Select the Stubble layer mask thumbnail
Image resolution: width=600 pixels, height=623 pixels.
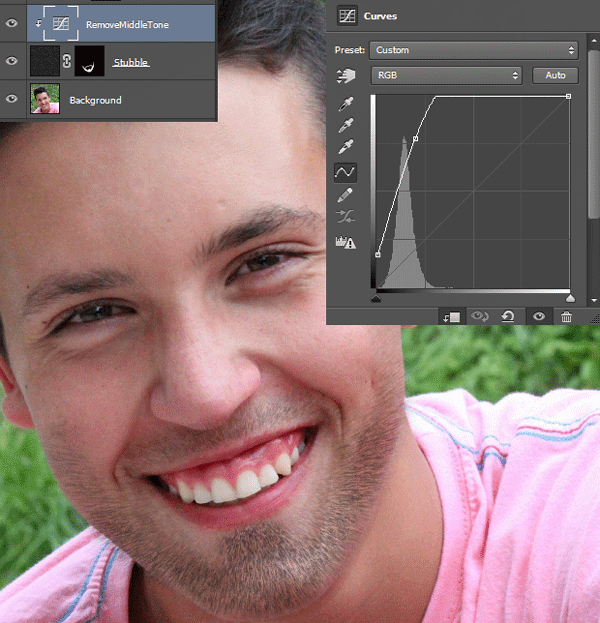click(x=92, y=62)
